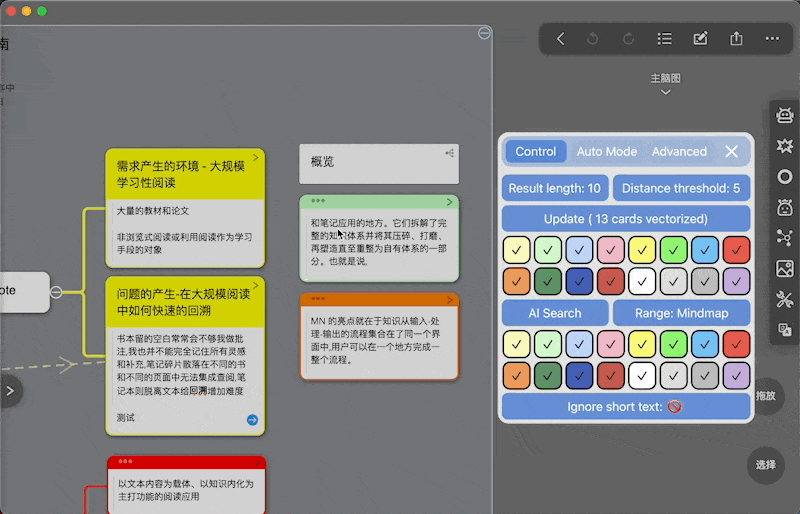800x514 pixels.
Task: Expand the 主脑图 dropdown chevron
Action: click(x=665, y=92)
